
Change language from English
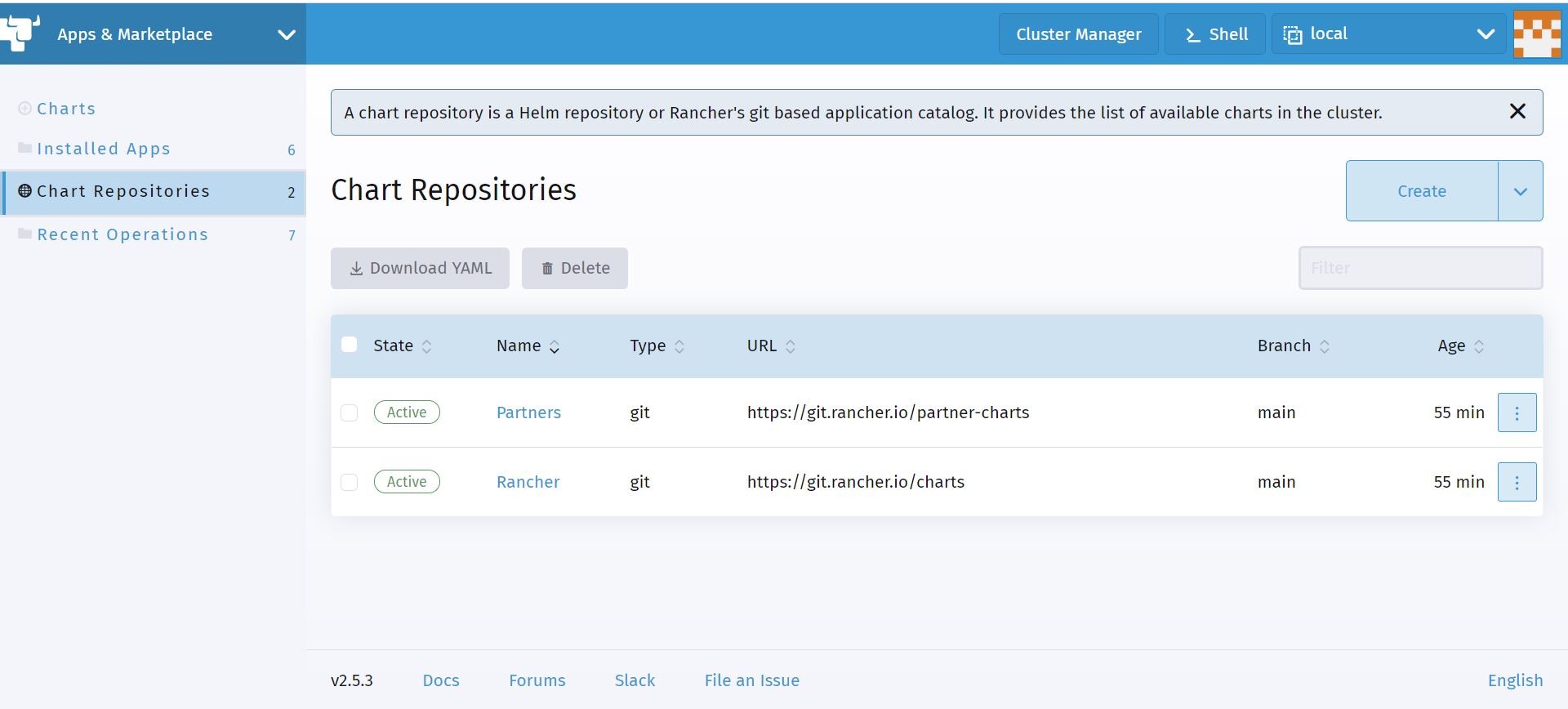pos(1515,680)
